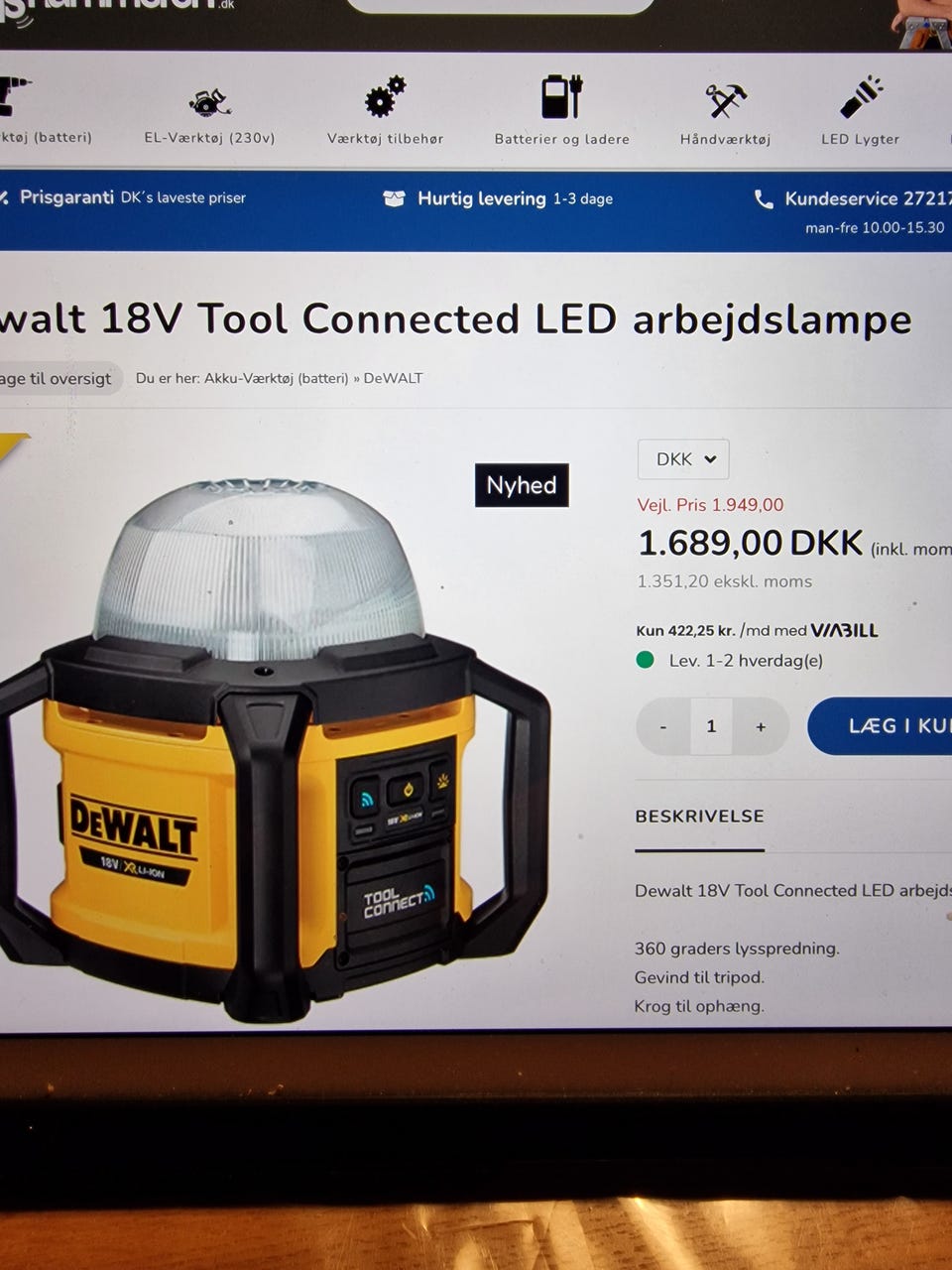952x1270 pixels.
Task: Click the quantity input field
Action: (x=711, y=726)
